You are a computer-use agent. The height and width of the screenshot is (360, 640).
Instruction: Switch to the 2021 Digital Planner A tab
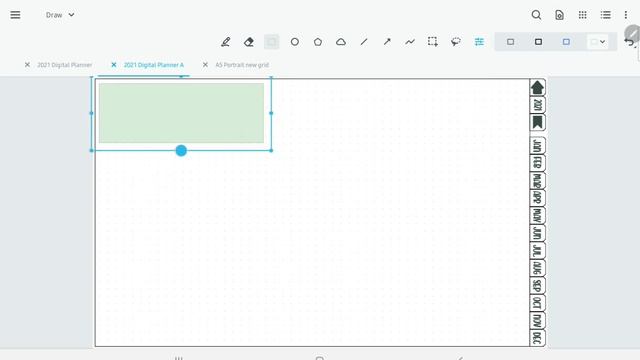[x=154, y=65]
